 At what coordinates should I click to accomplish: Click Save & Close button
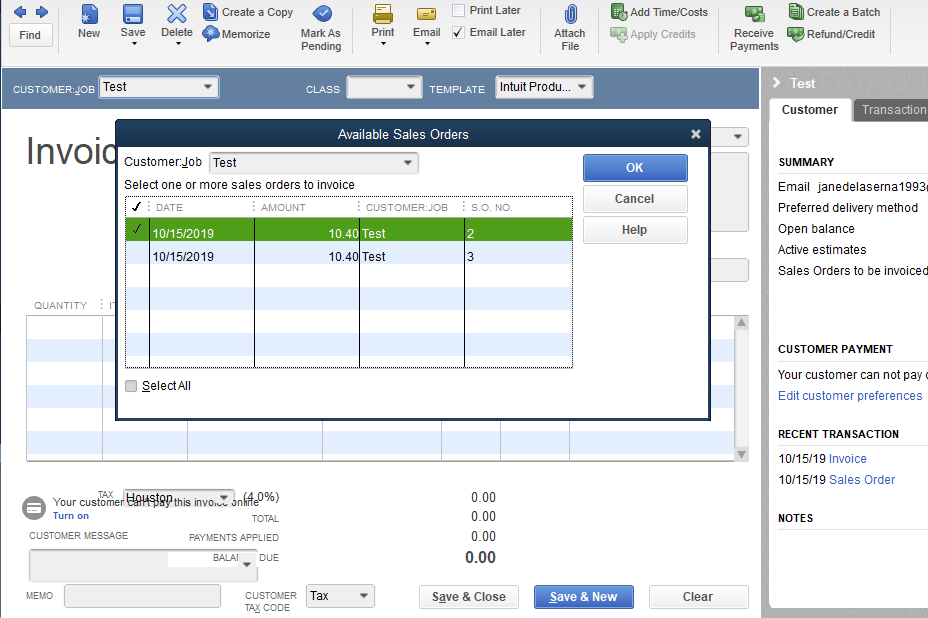(x=469, y=597)
